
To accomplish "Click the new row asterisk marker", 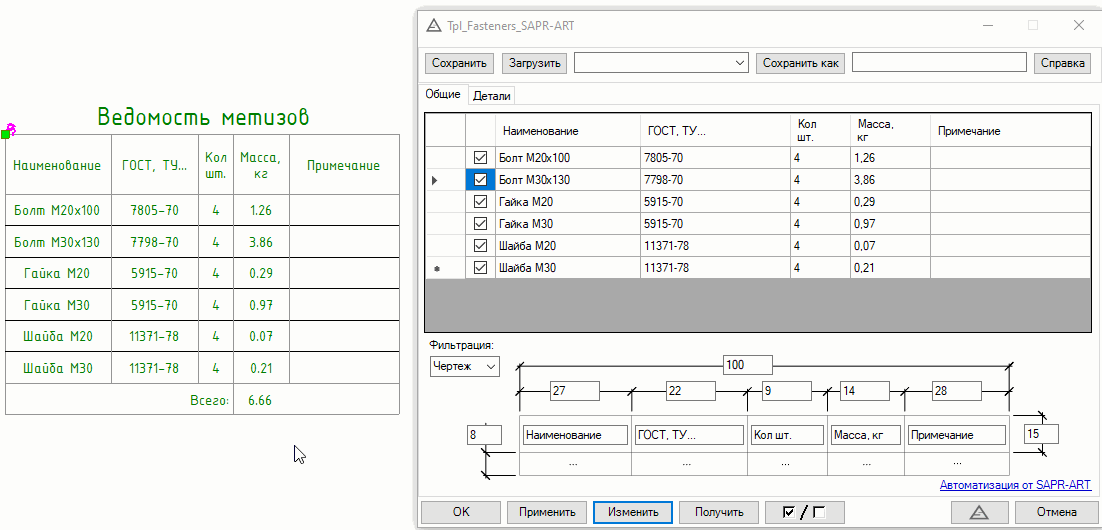I will 434,268.
